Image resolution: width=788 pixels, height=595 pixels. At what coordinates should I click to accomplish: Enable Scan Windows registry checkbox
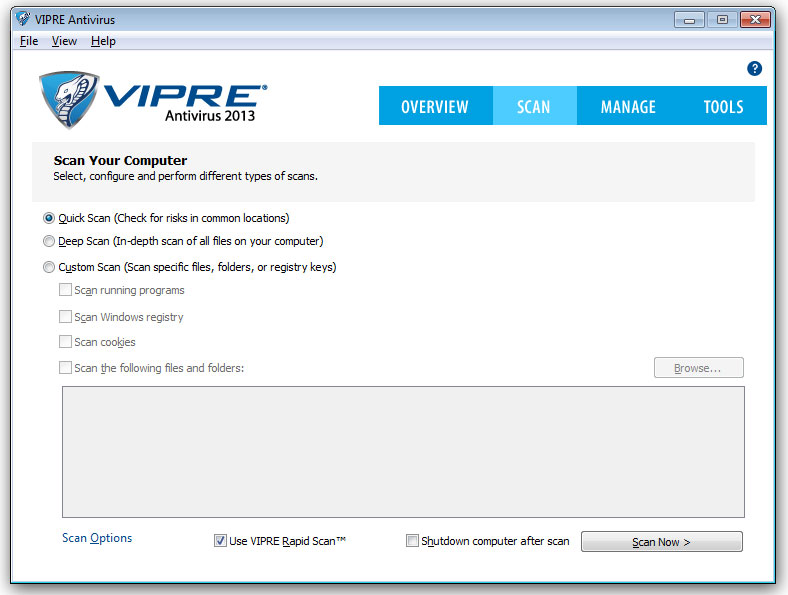[65, 317]
